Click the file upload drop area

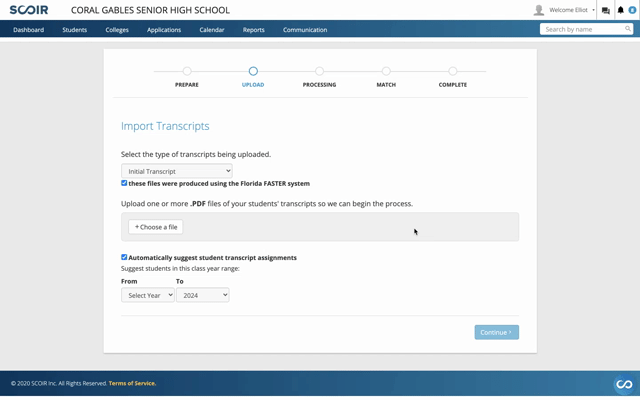(x=320, y=227)
